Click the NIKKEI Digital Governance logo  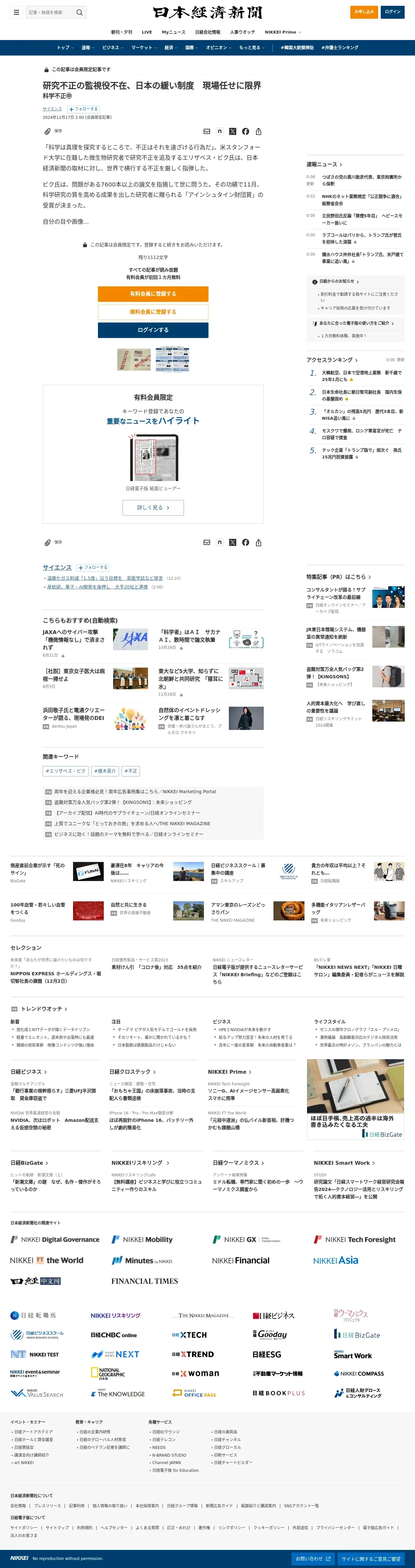pyautogui.click(x=55, y=1239)
